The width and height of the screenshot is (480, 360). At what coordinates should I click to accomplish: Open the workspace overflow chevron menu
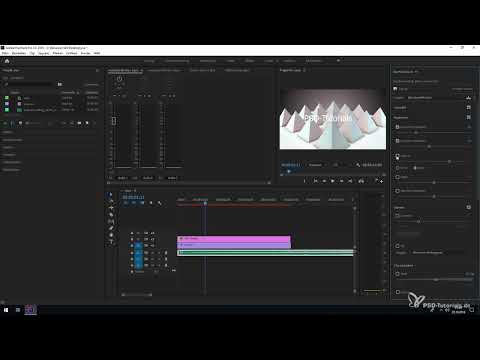pos(338,61)
